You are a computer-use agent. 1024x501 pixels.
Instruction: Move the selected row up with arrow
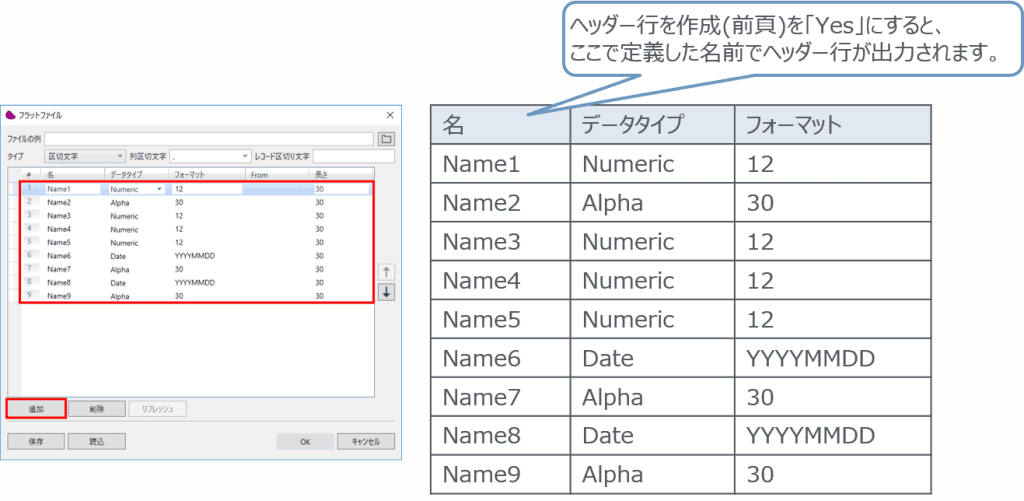(387, 272)
